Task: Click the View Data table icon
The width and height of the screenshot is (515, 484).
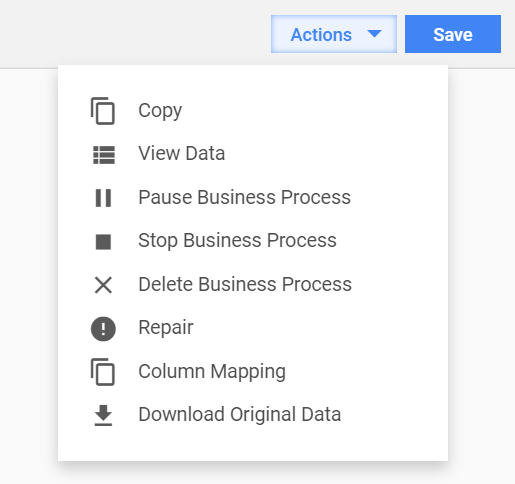Action: click(x=104, y=155)
